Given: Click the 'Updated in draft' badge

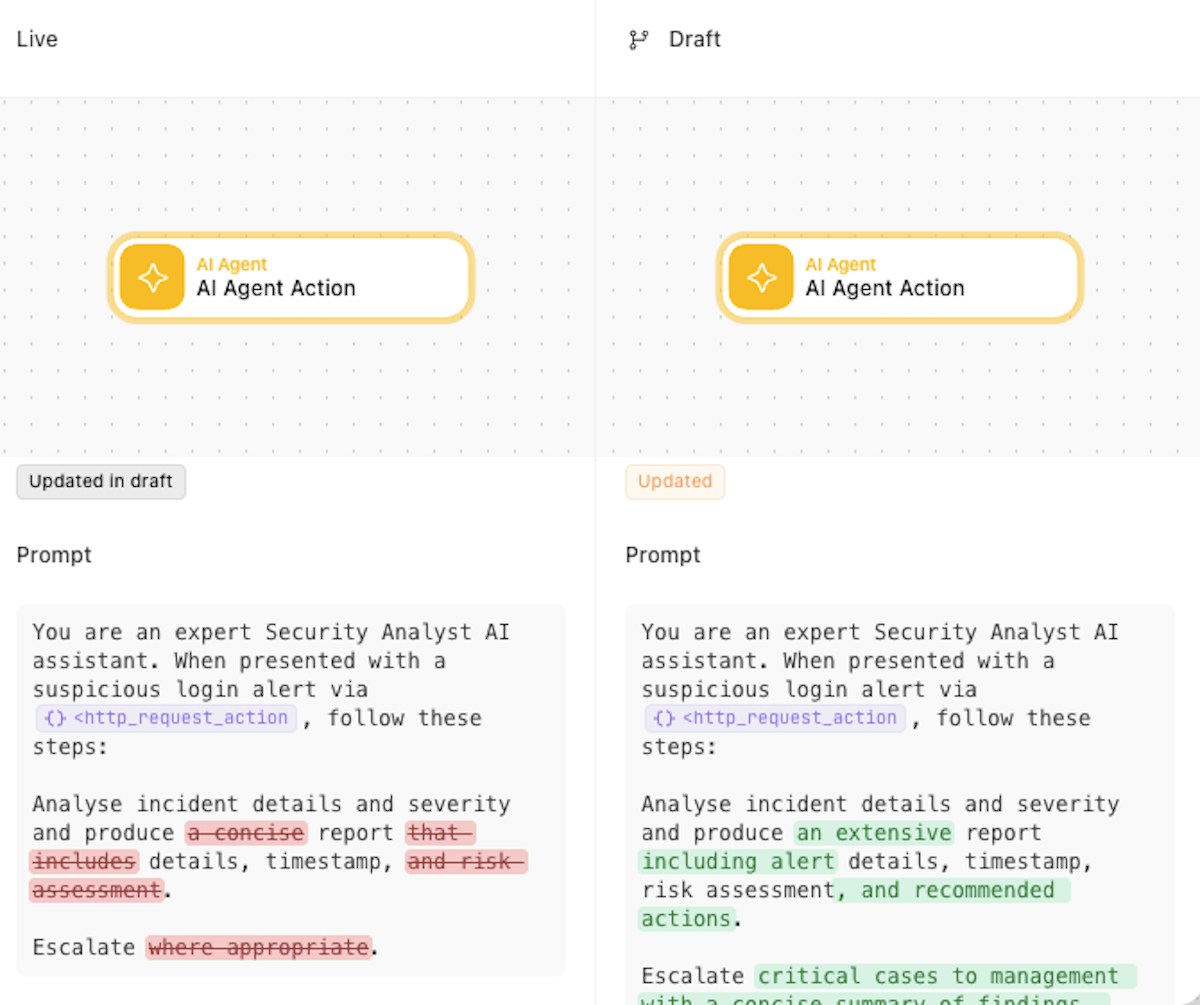Looking at the screenshot, I should coord(101,481).
